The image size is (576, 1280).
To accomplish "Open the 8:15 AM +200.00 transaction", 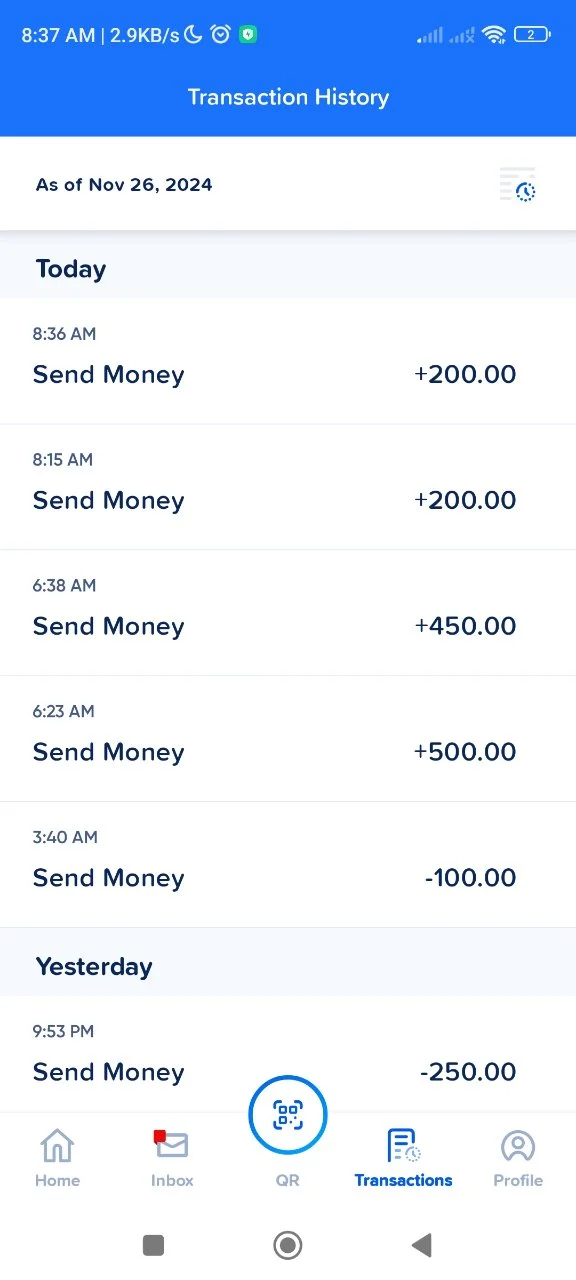I will tap(288, 487).
